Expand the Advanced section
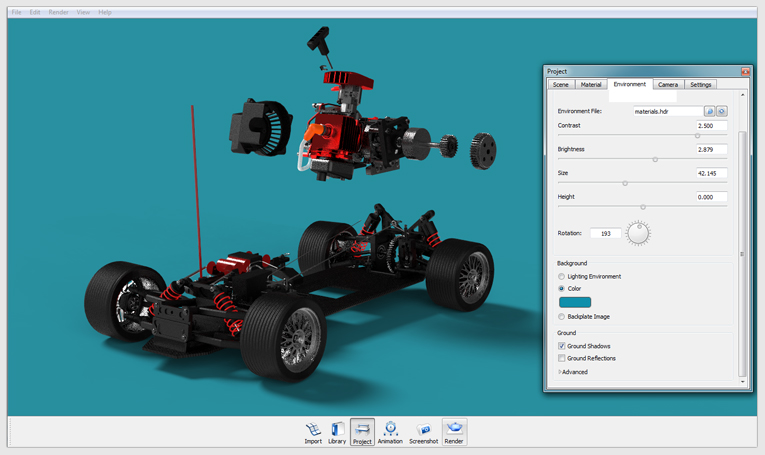Screen dimensions: 765x455 574,372
